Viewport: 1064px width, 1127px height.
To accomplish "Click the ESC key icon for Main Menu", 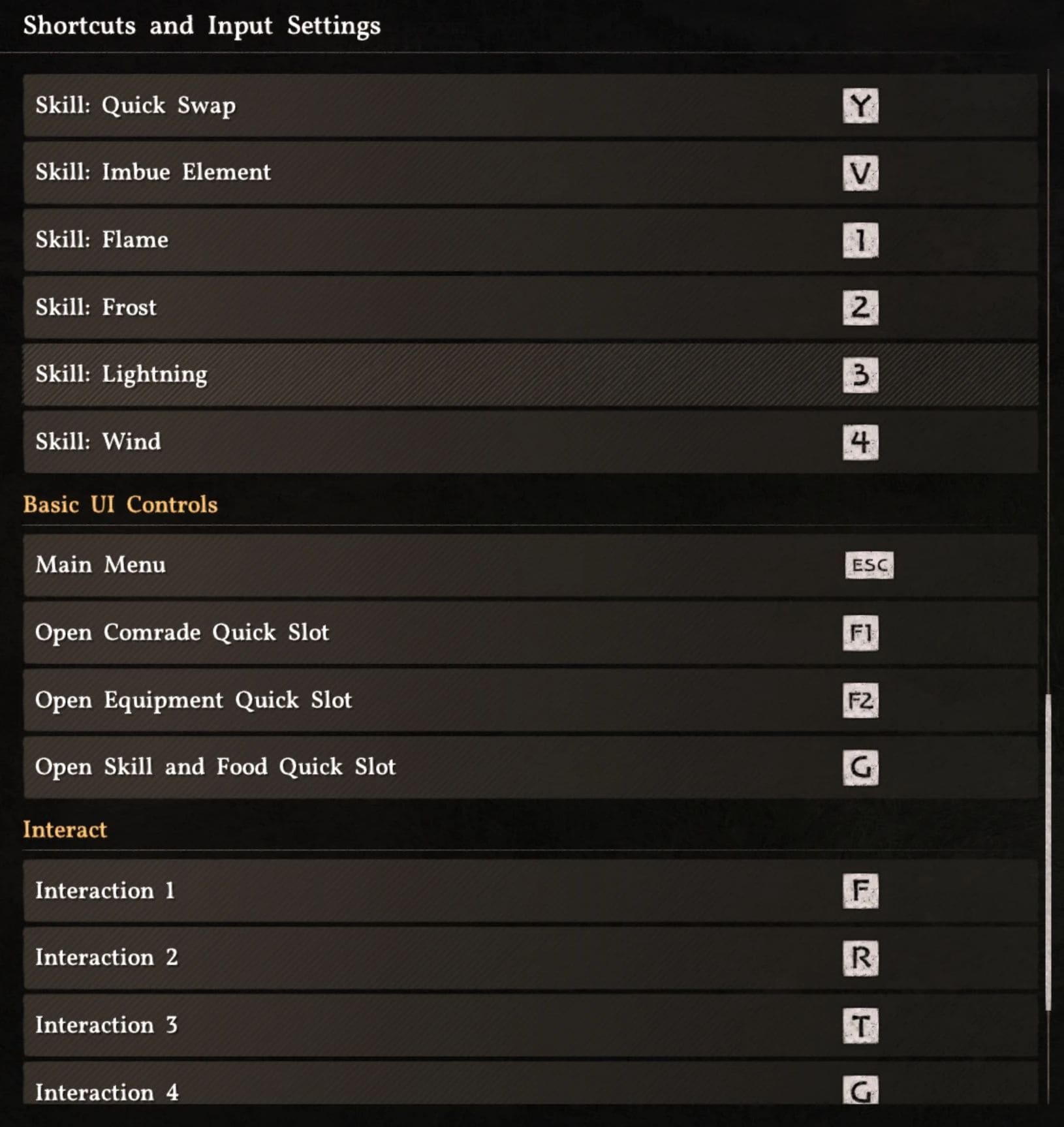I will pyautogui.click(x=869, y=565).
